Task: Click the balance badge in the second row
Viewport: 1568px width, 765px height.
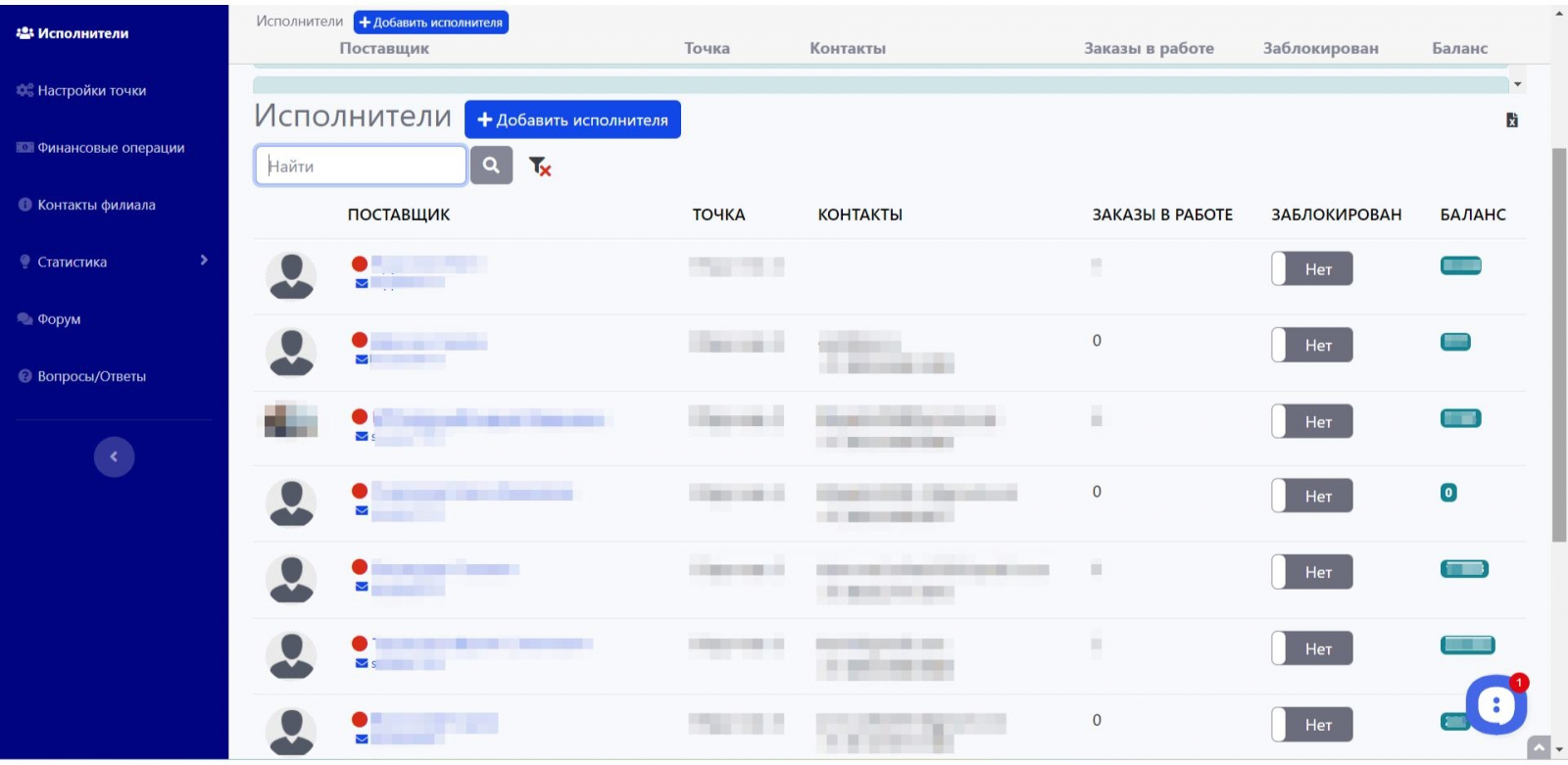Action: click(x=1455, y=342)
